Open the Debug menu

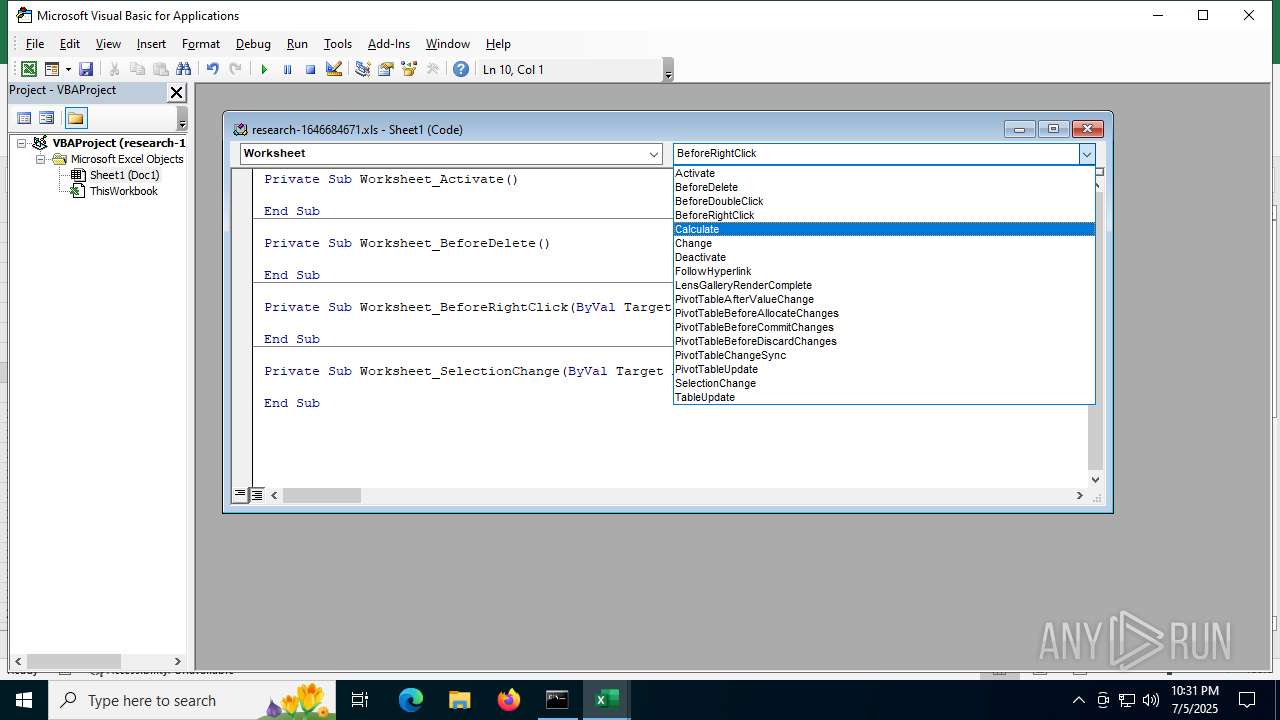point(253,44)
